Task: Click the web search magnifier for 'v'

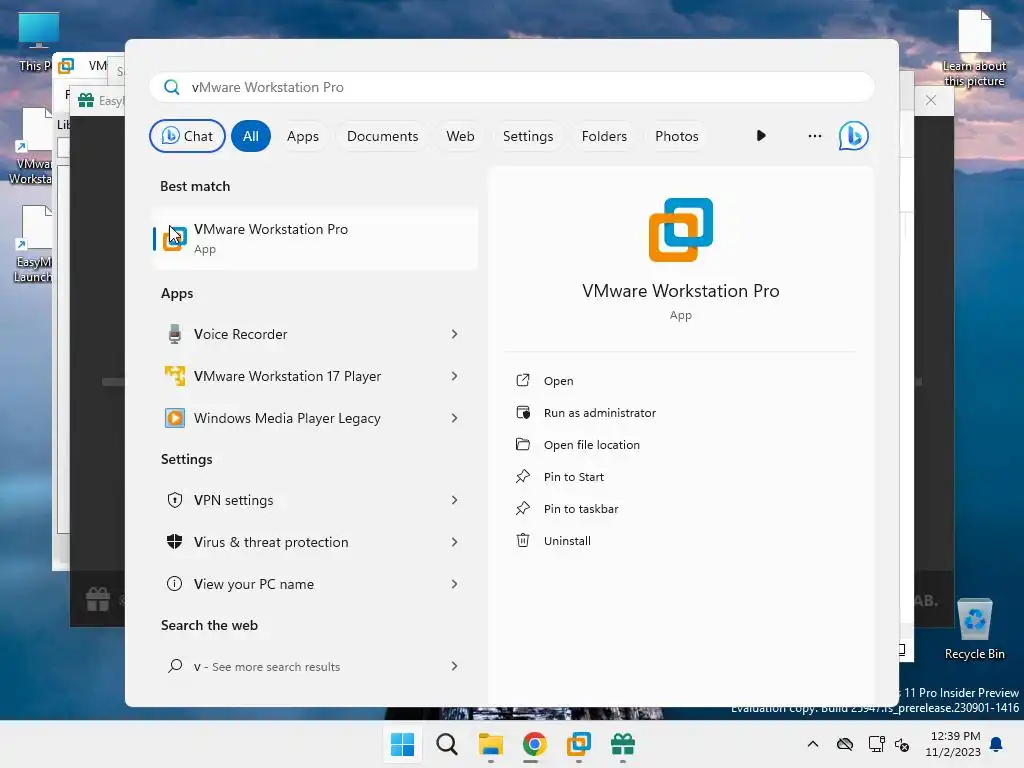Action: point(175,666)
